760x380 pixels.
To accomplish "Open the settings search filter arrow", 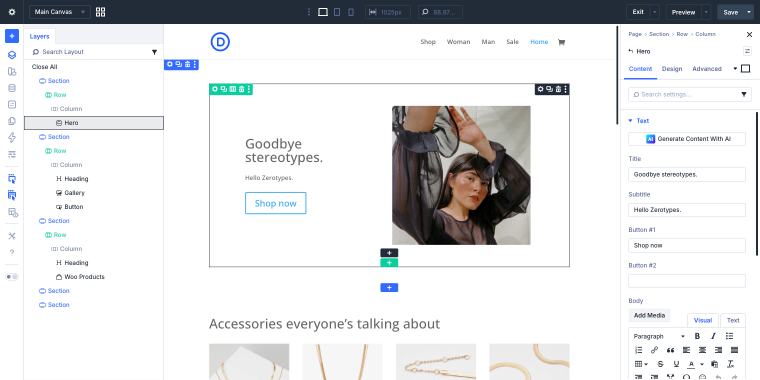I will coord(744,95).
